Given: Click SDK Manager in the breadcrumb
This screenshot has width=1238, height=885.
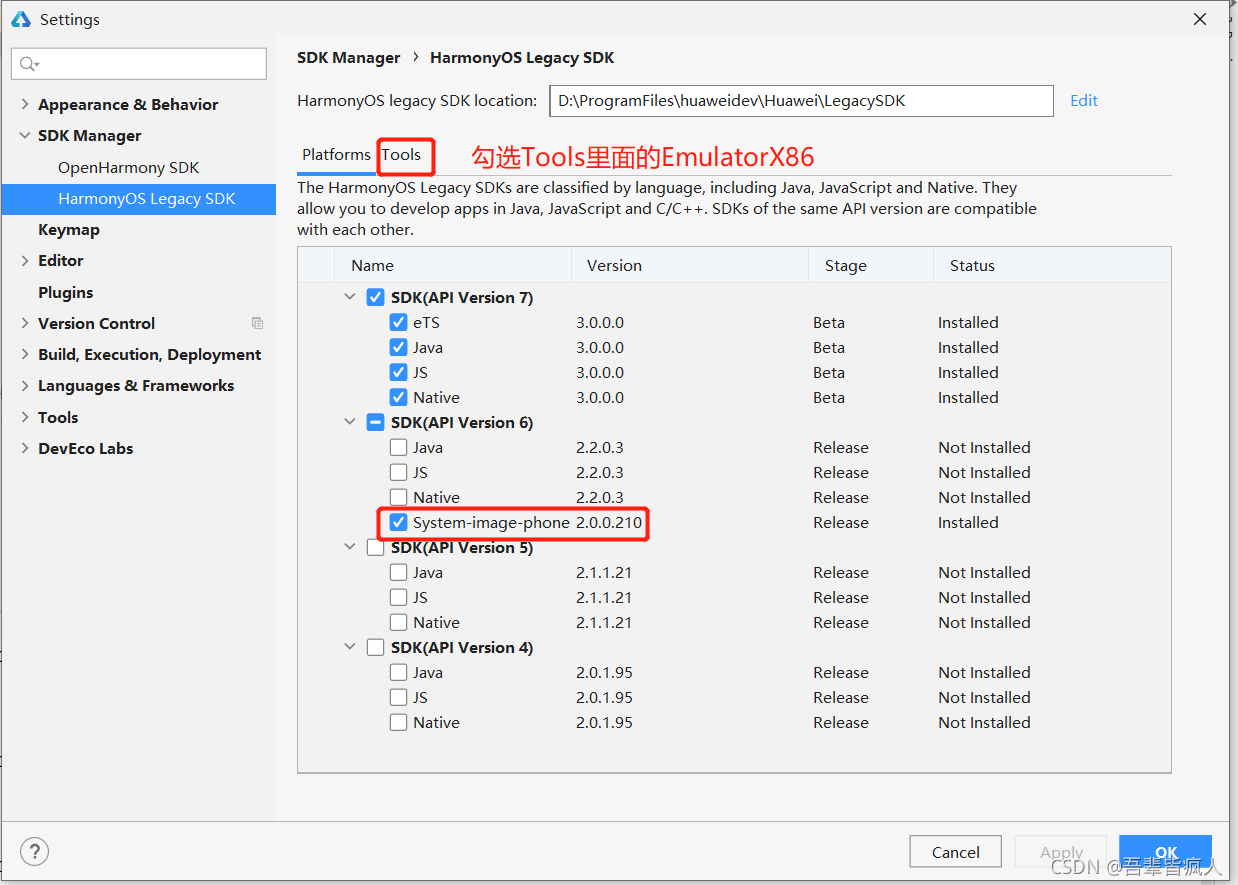Looking at the screenshot, I should (x=349, y=58).
